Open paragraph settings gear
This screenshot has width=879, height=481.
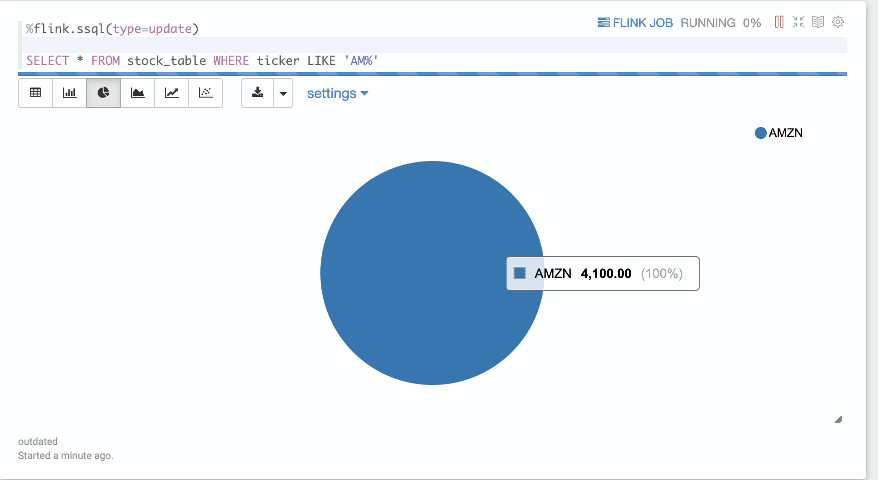tap(838, 22)
